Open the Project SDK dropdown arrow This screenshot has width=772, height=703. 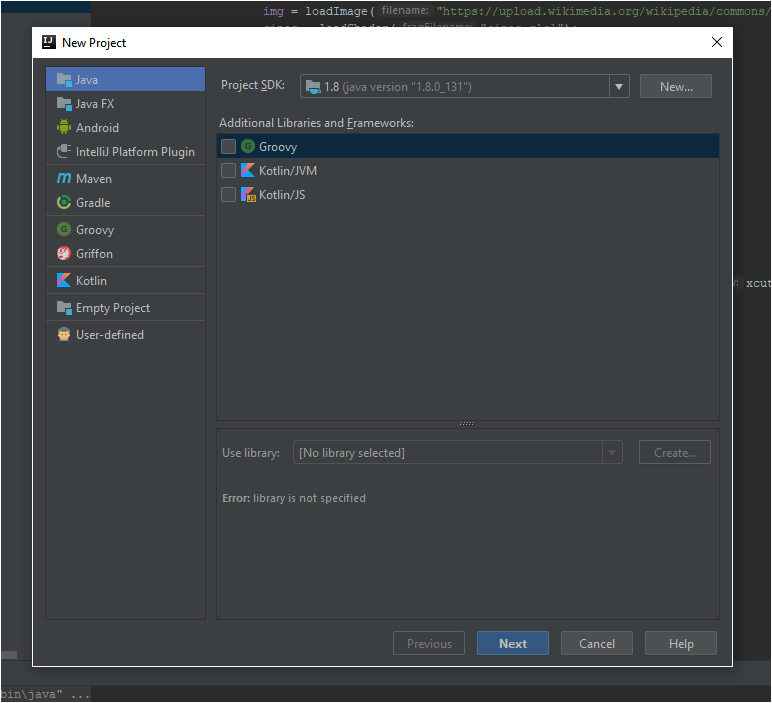pos(619,87)
